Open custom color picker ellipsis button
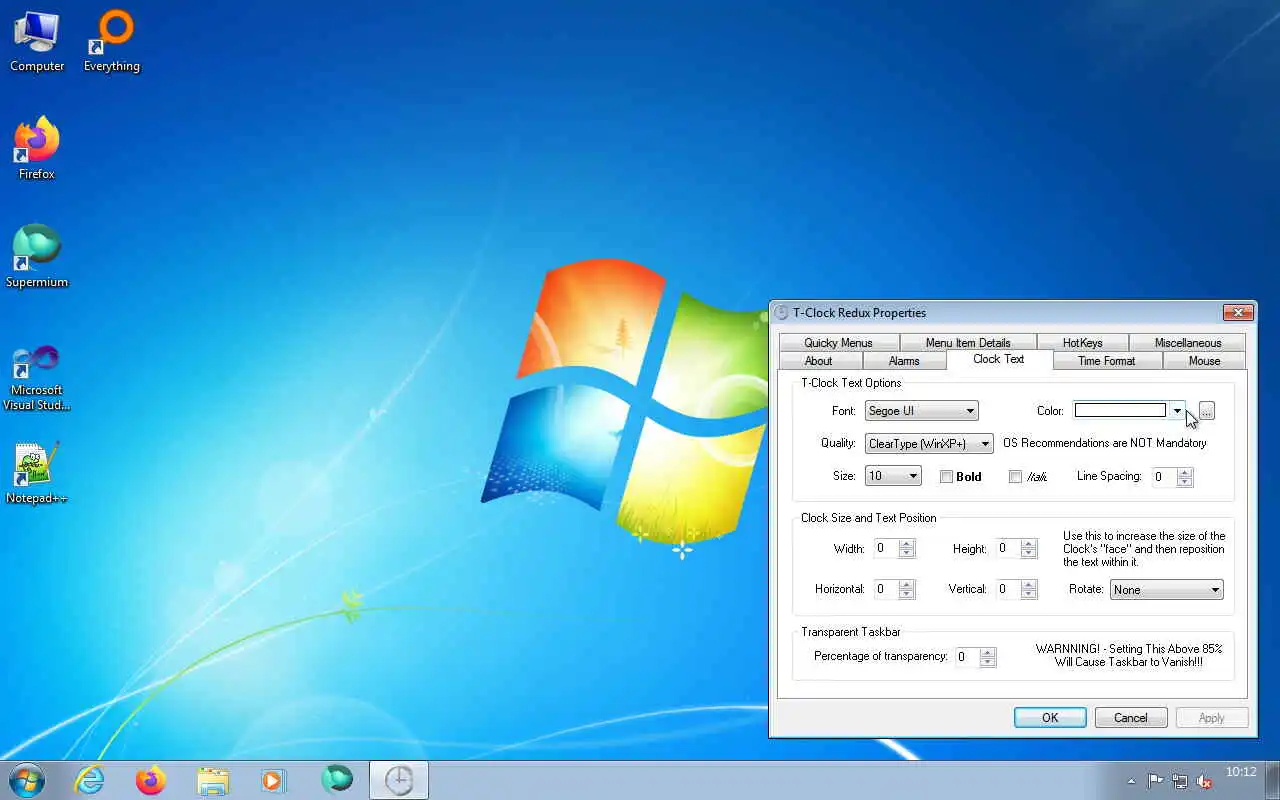 [1206, 411]
